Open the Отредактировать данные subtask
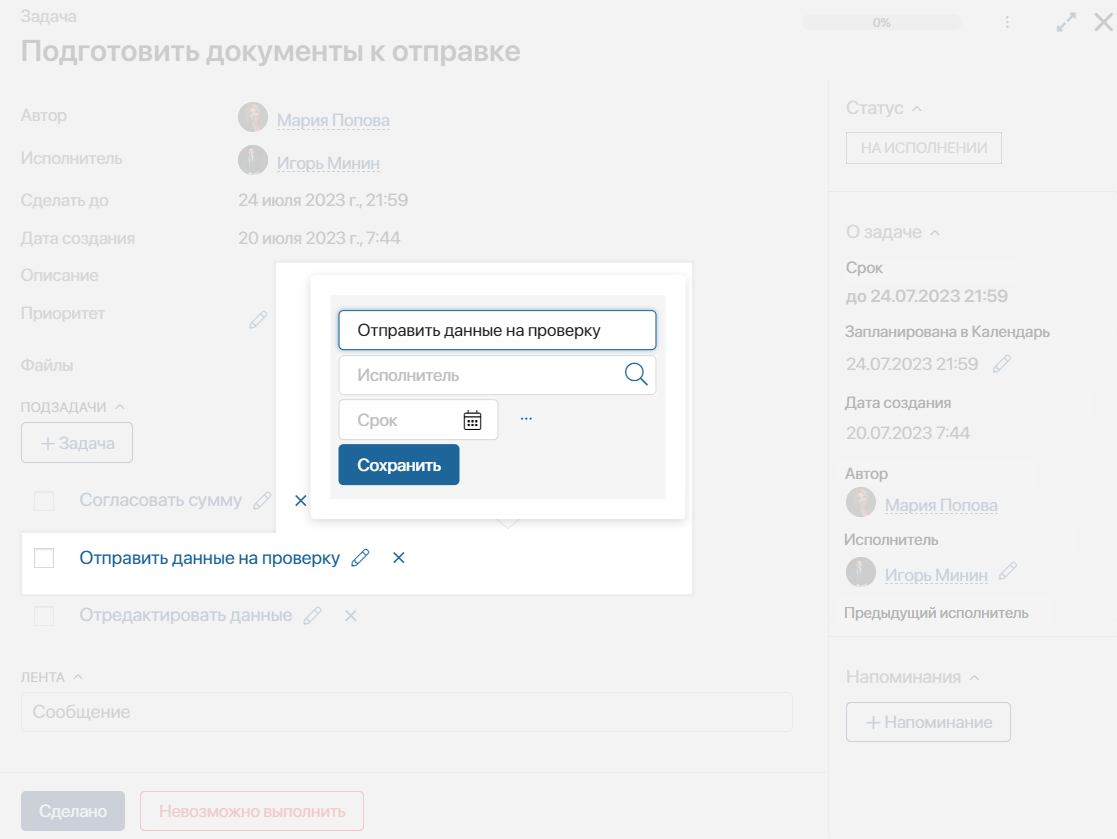This screenshot has width=1117, height=839. tap(185, 615)
